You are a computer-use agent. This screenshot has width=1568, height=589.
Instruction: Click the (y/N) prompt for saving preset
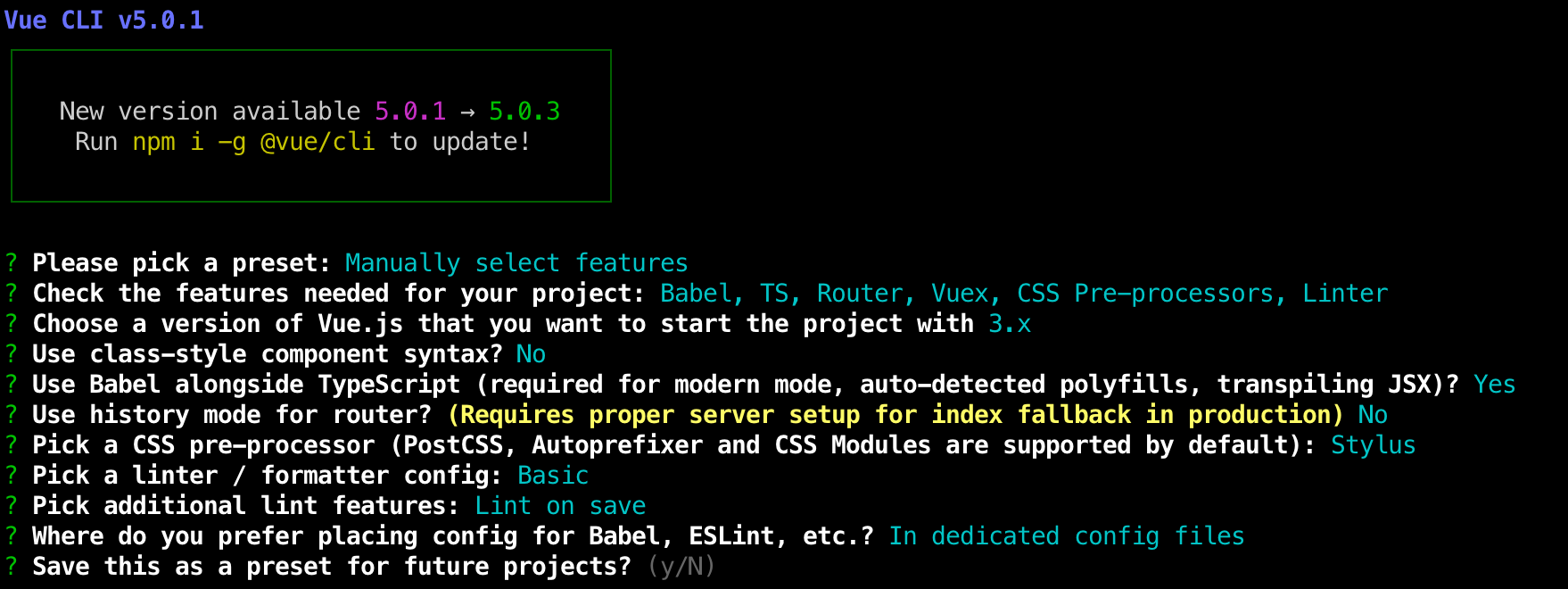681,567
